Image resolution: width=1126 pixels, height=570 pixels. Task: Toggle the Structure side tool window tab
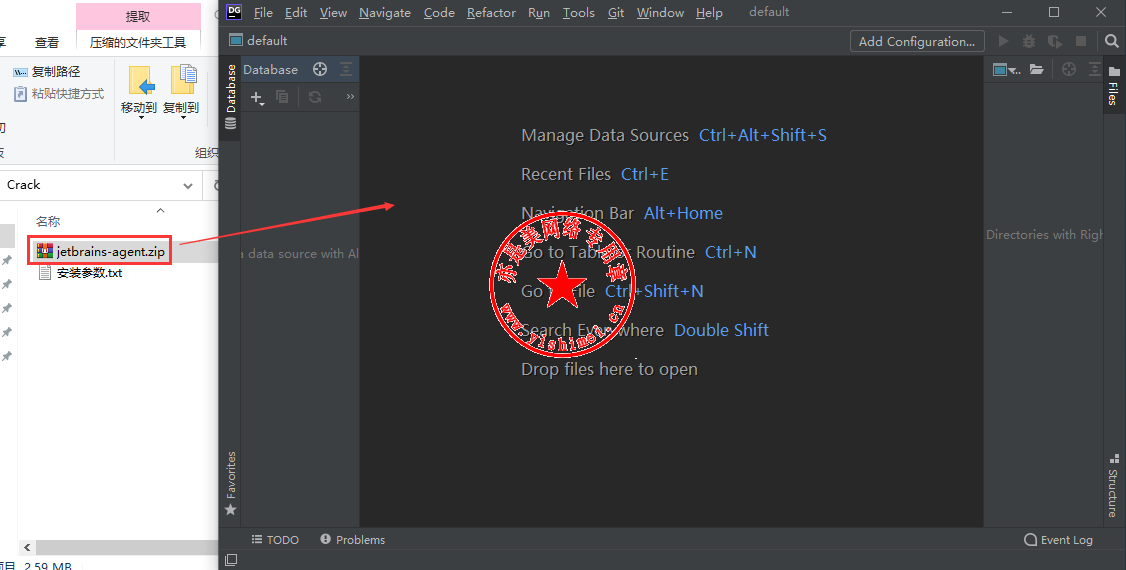[1113, 485]
